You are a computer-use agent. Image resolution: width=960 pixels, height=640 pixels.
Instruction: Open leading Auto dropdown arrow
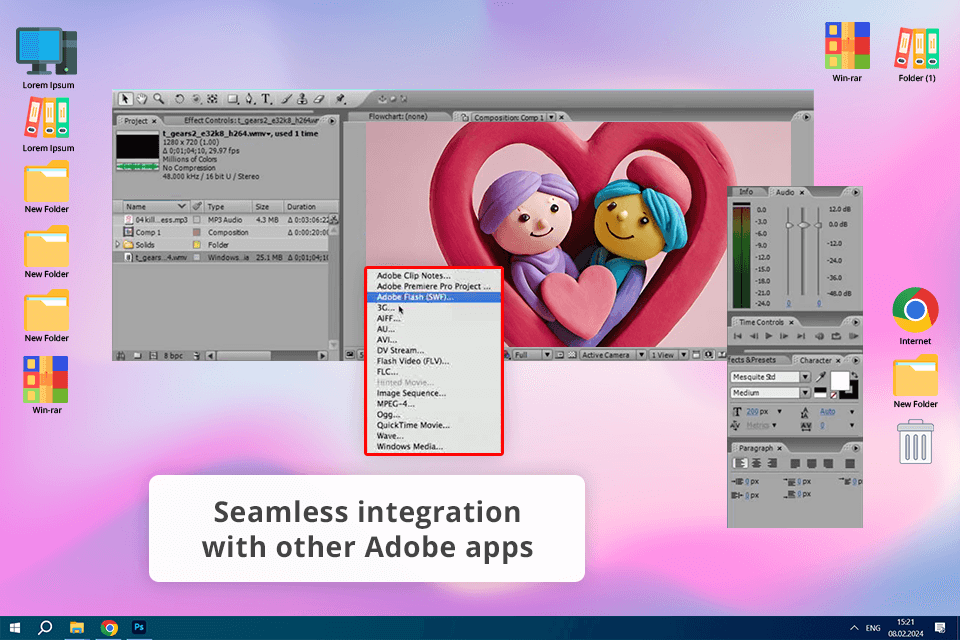(852, 412)
